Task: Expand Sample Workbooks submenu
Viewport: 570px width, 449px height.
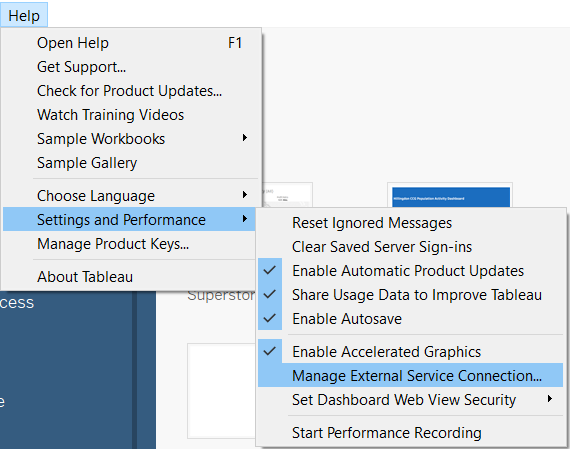Action: pos(131,139)
